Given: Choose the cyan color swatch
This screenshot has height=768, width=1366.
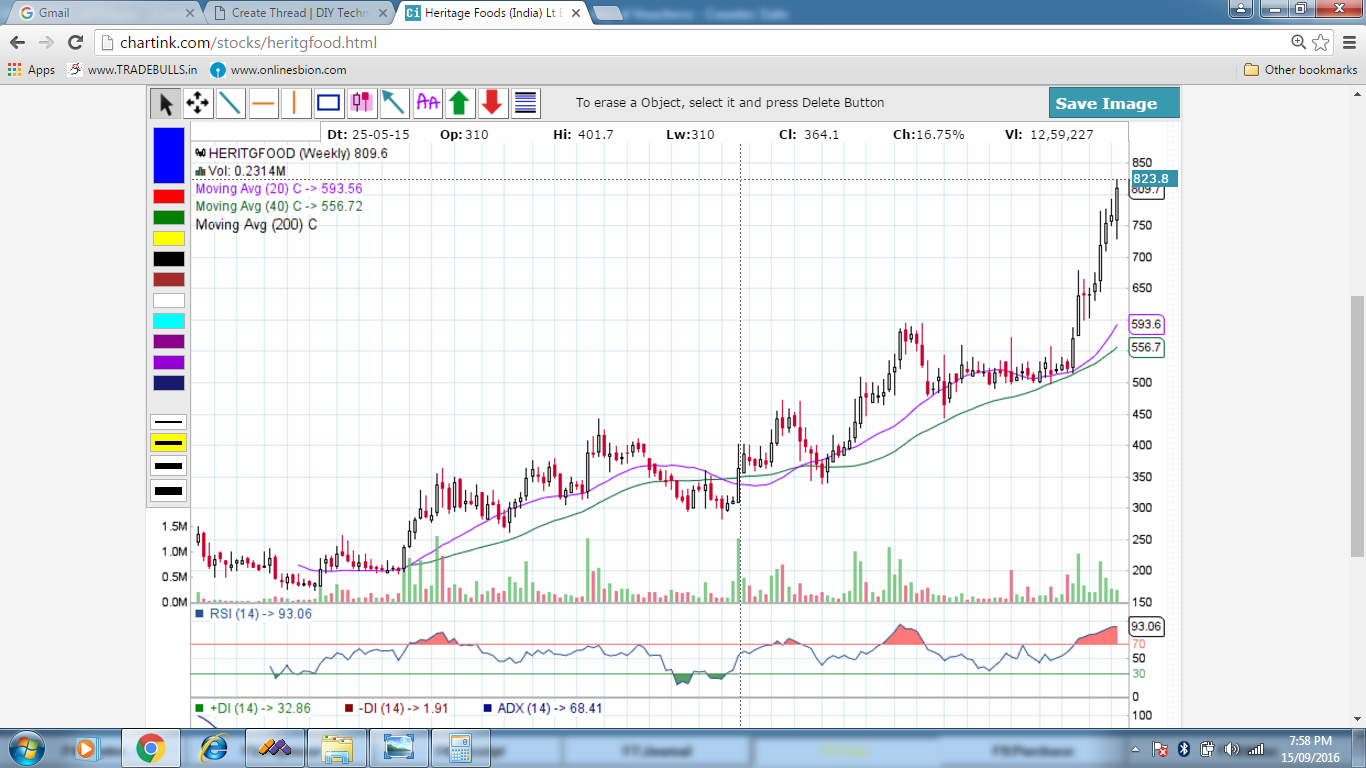Looking at the screenshot, I should point(169,321).
